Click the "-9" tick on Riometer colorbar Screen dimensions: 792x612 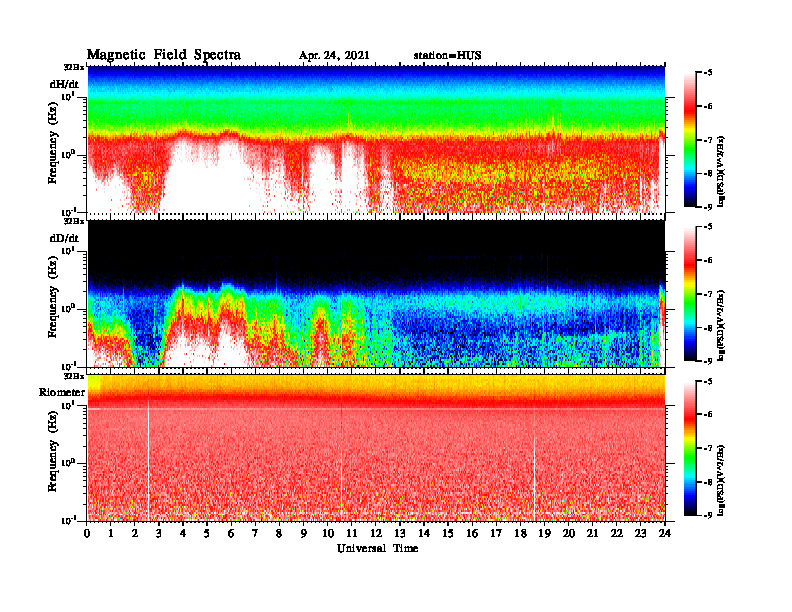point(708,515)
